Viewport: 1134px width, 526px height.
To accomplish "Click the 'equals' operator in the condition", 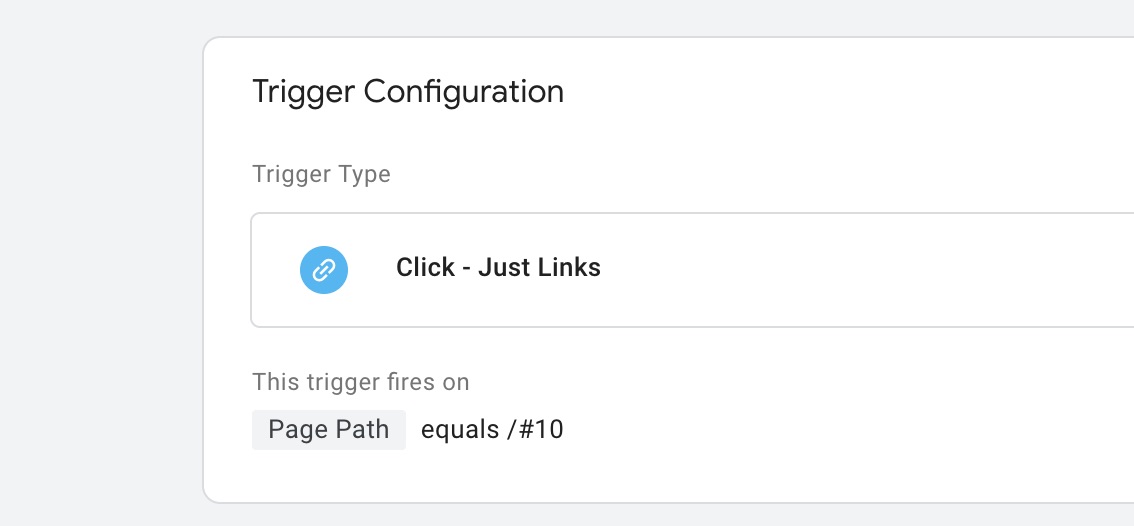I will click(x=460, y=431).
